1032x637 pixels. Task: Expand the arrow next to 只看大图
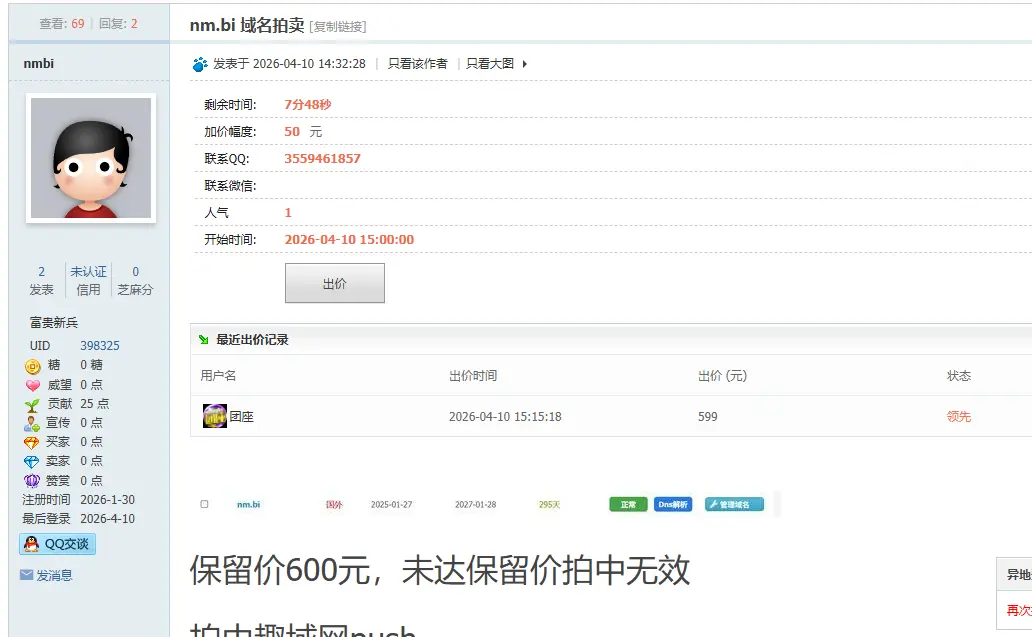point(525,64)
